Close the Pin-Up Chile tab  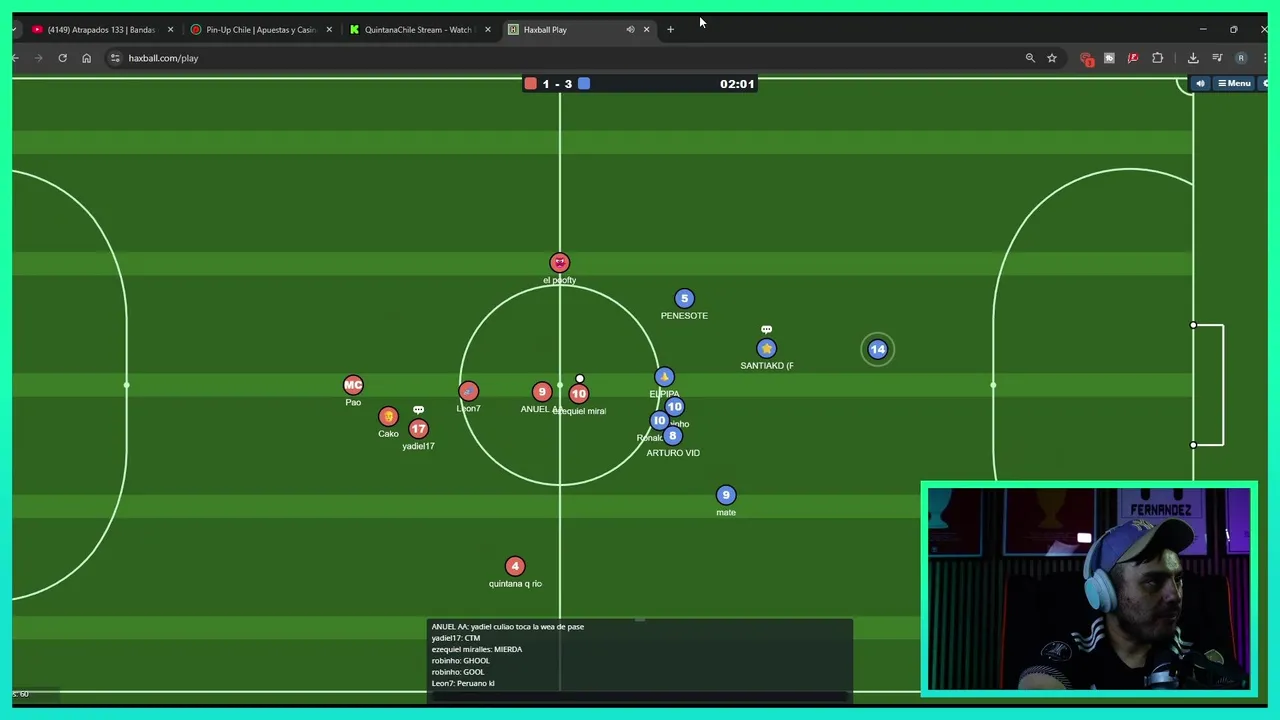[329, 29]
